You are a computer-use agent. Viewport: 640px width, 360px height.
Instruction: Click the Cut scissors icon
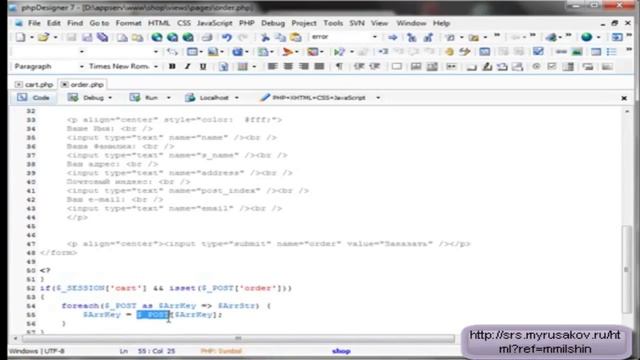tap(265, 38)
